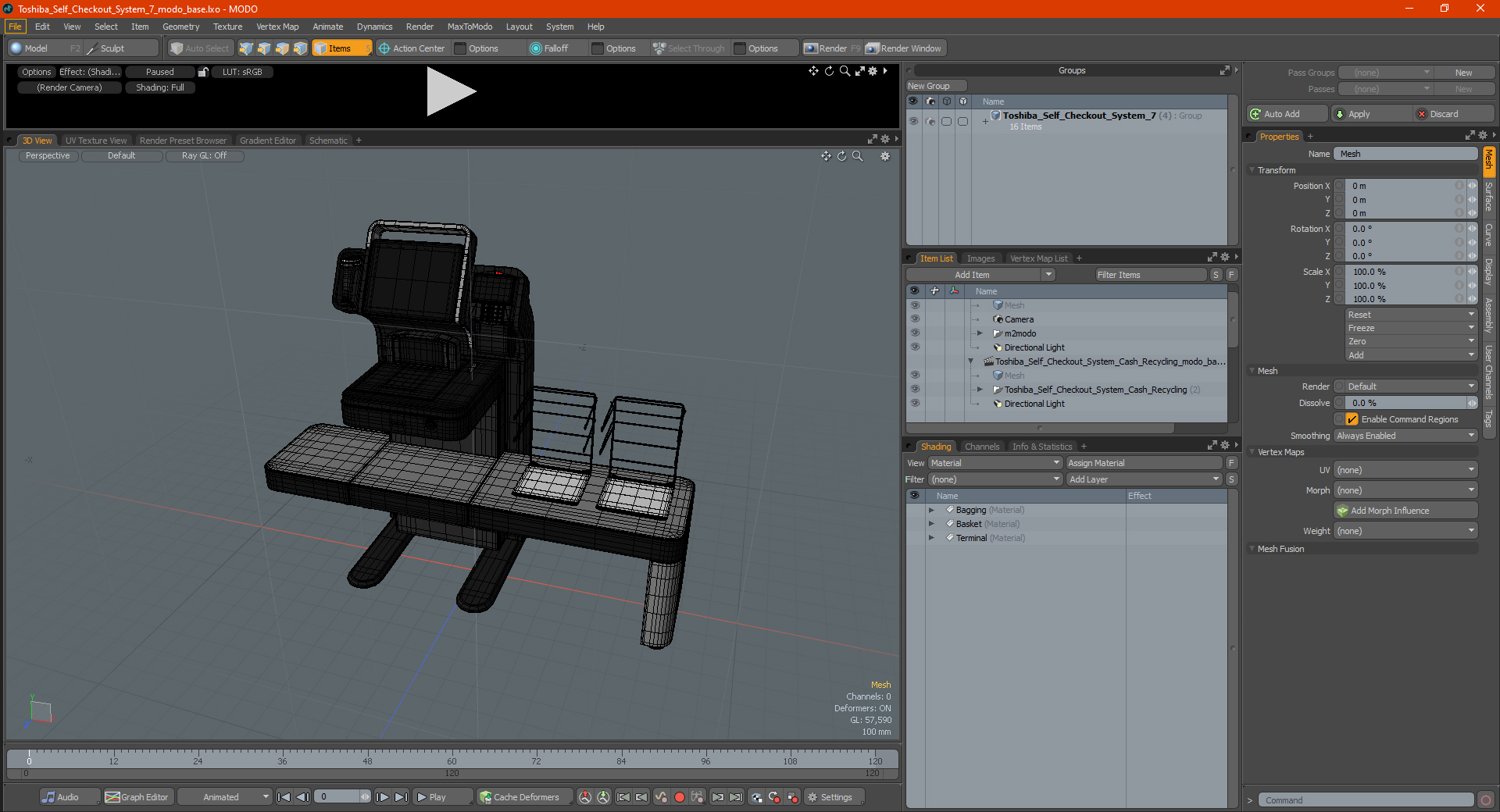Click the Auto Add button

1287,114
